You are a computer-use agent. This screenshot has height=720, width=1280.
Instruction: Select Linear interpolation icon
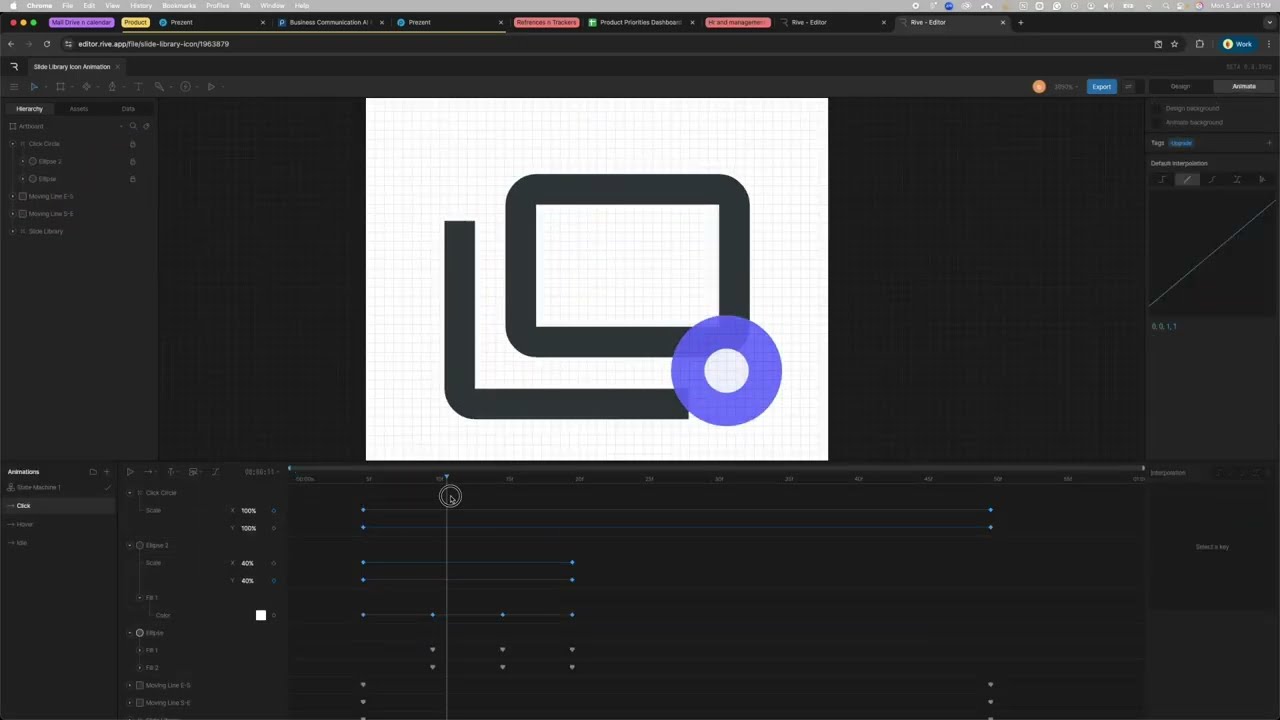coord(1187,180)
